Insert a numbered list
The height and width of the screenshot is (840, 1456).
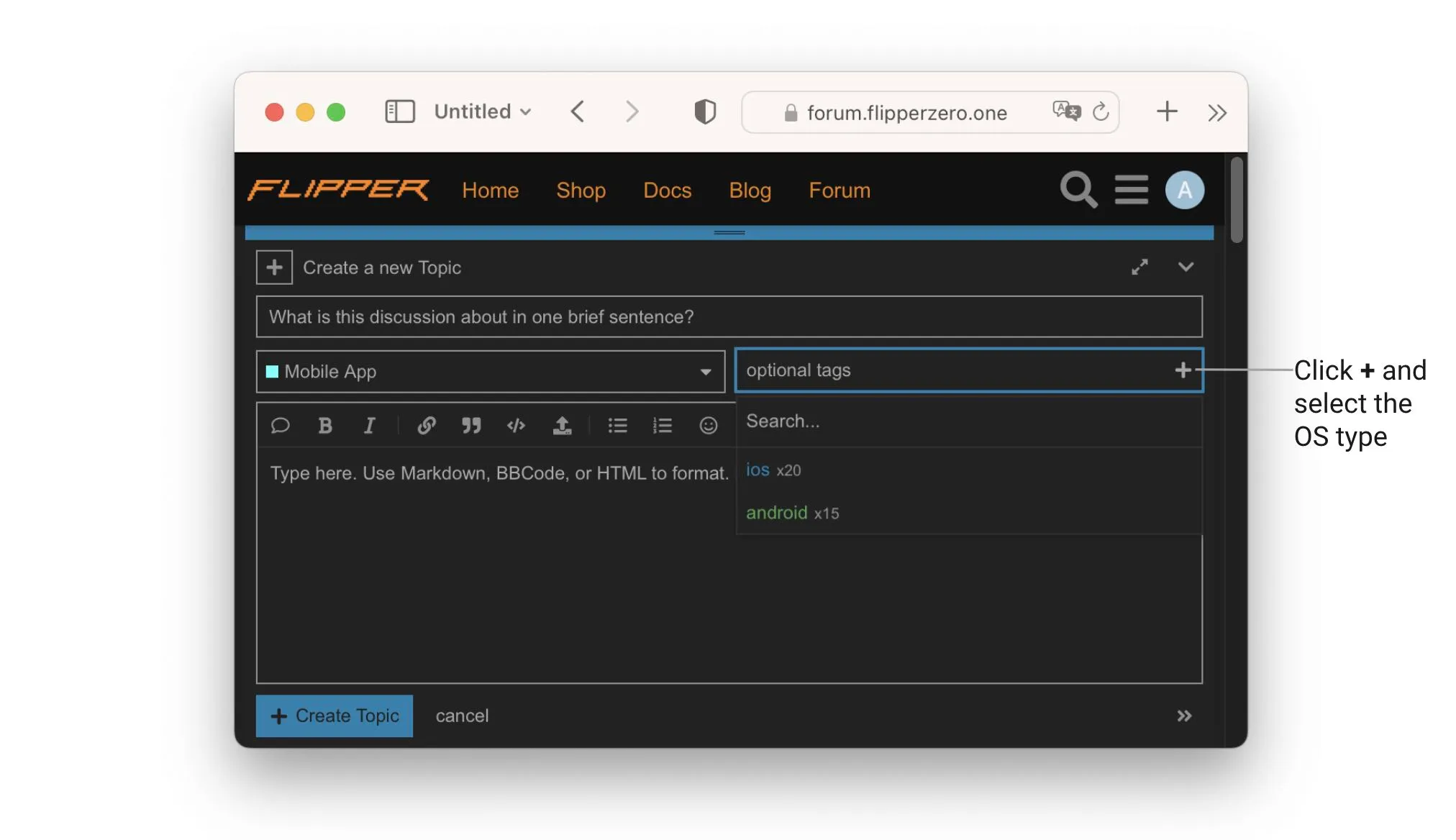pyautogui.click(x=662, y=426)
